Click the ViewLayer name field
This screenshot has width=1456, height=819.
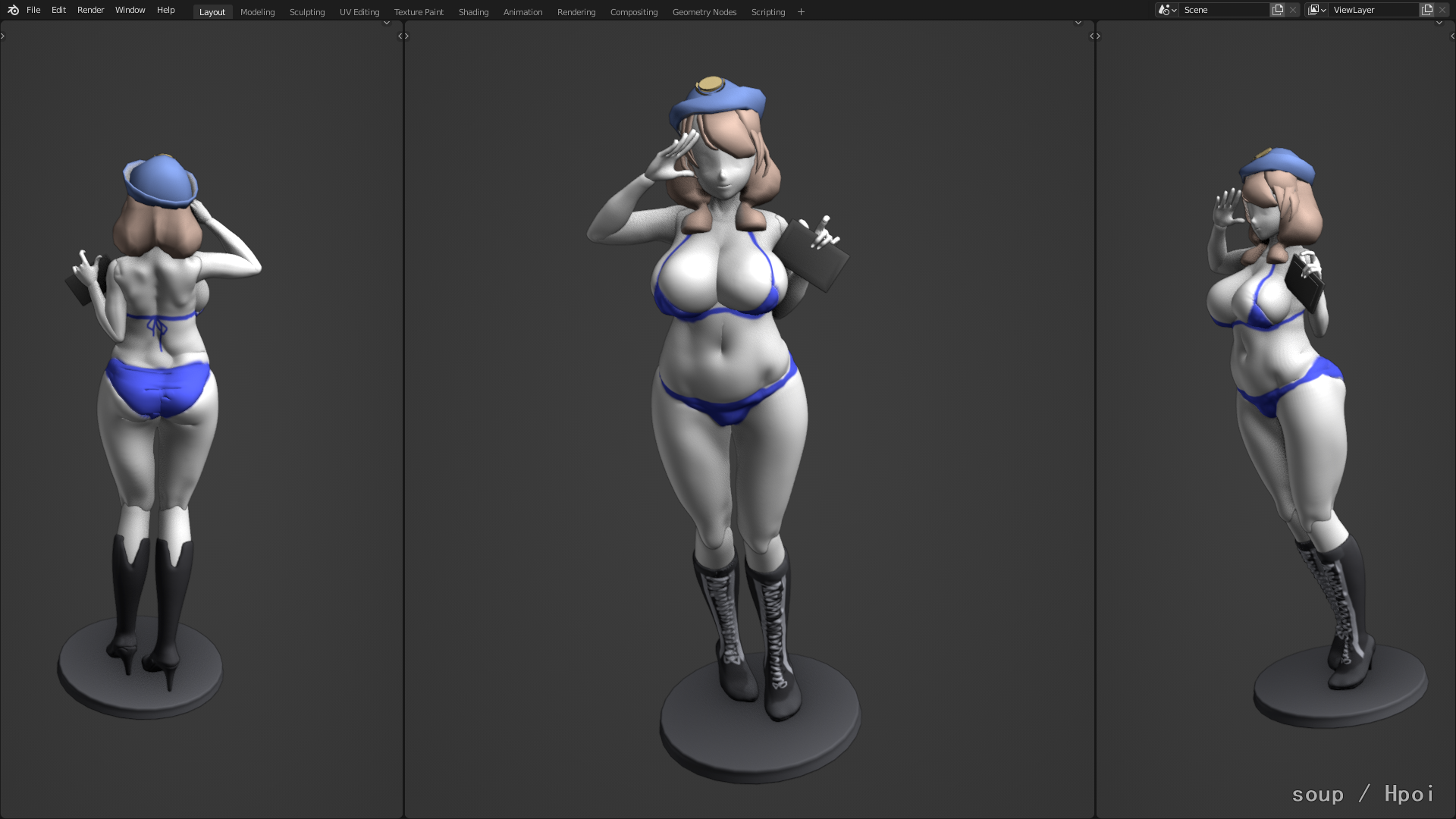point(1373,10)
